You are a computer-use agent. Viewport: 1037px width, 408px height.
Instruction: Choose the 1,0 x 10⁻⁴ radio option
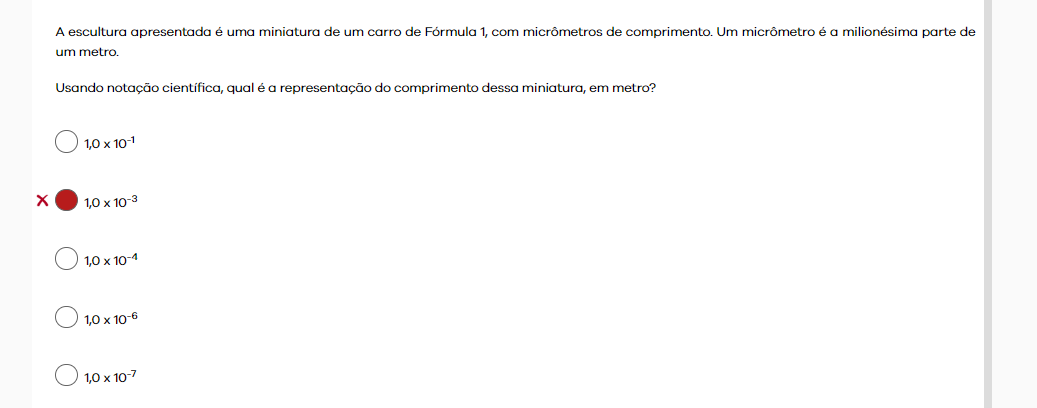(66, 259)
